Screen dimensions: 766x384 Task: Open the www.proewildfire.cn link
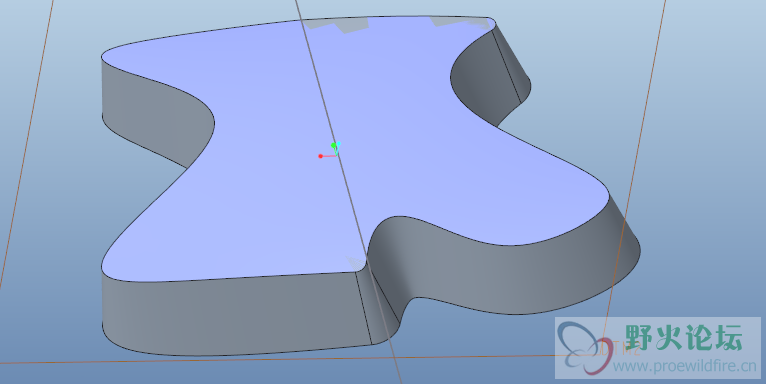tap(685, 365)
